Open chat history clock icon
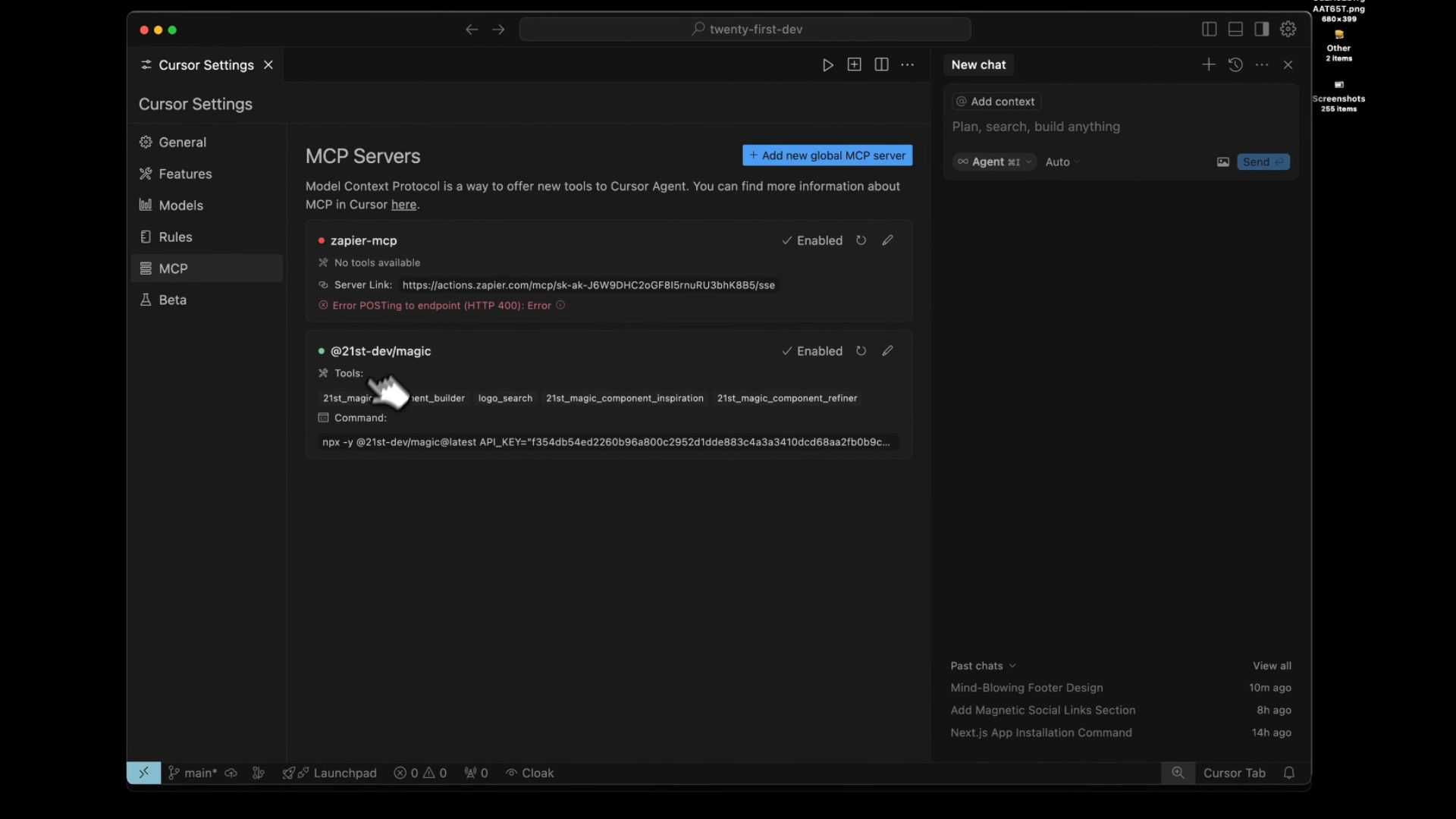This screenshot has height=819, width=1456. click(x=1235, y=65)
